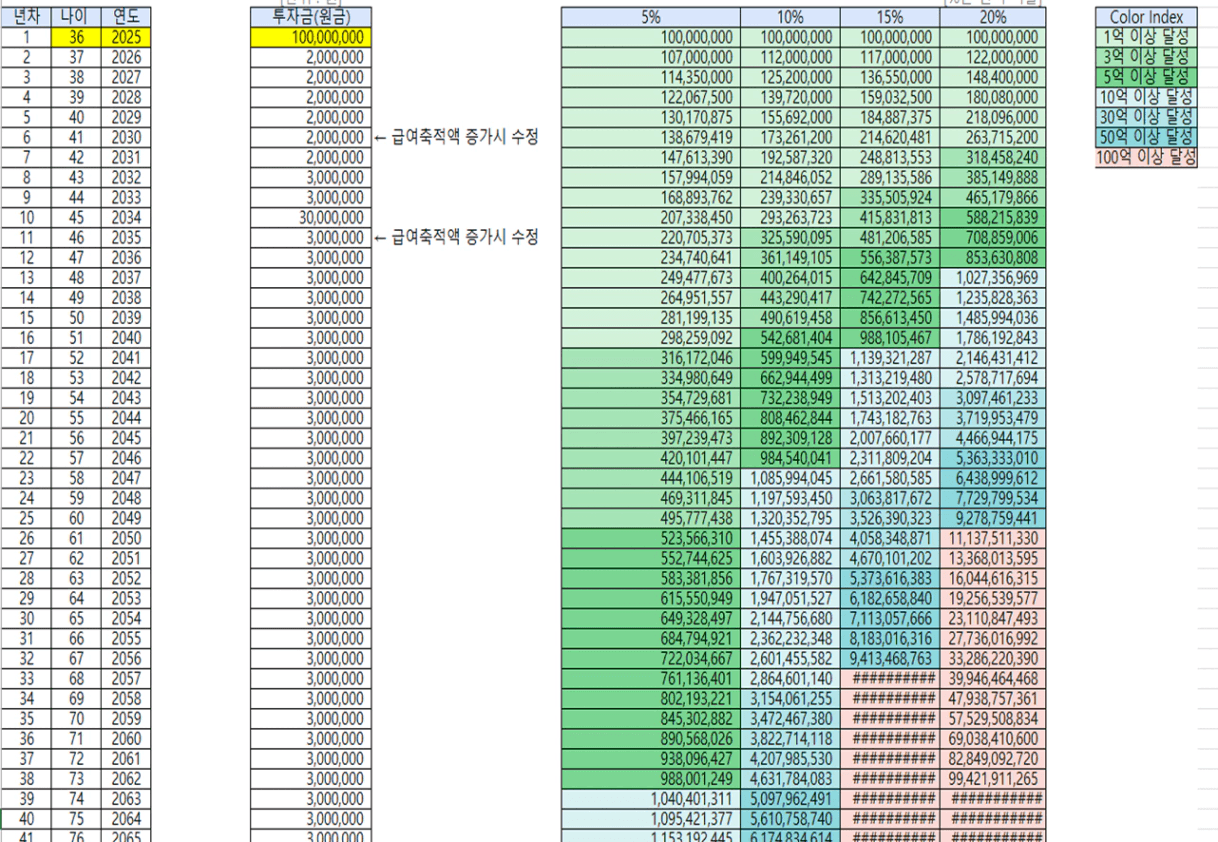The height and width of the screenshot is (842, 1218).
Task: Click the 10% return column header
Action: click(790, 17)
